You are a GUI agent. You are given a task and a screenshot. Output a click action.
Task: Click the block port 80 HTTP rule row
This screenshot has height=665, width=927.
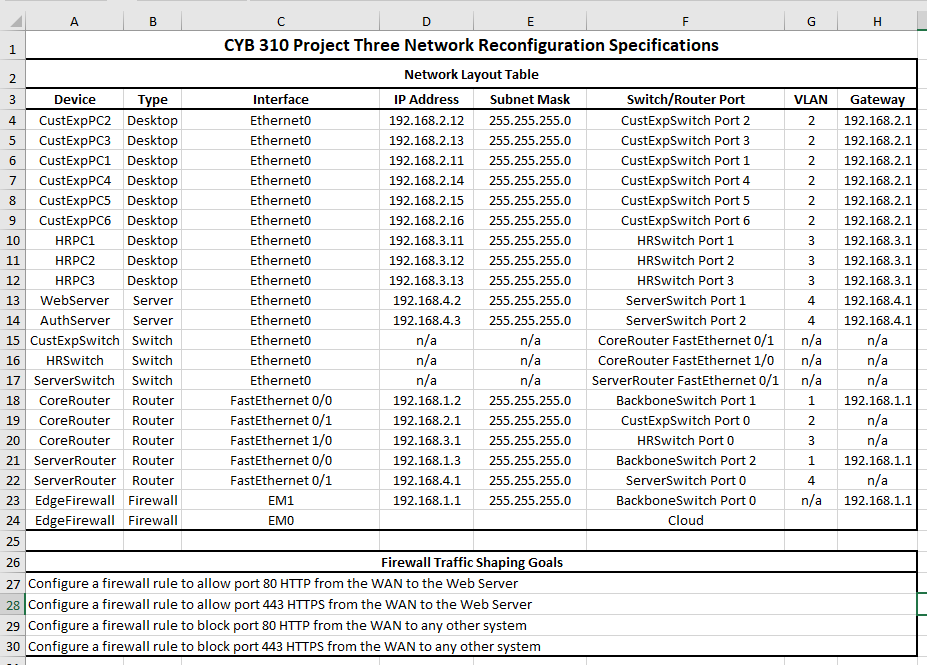point(471,625)
